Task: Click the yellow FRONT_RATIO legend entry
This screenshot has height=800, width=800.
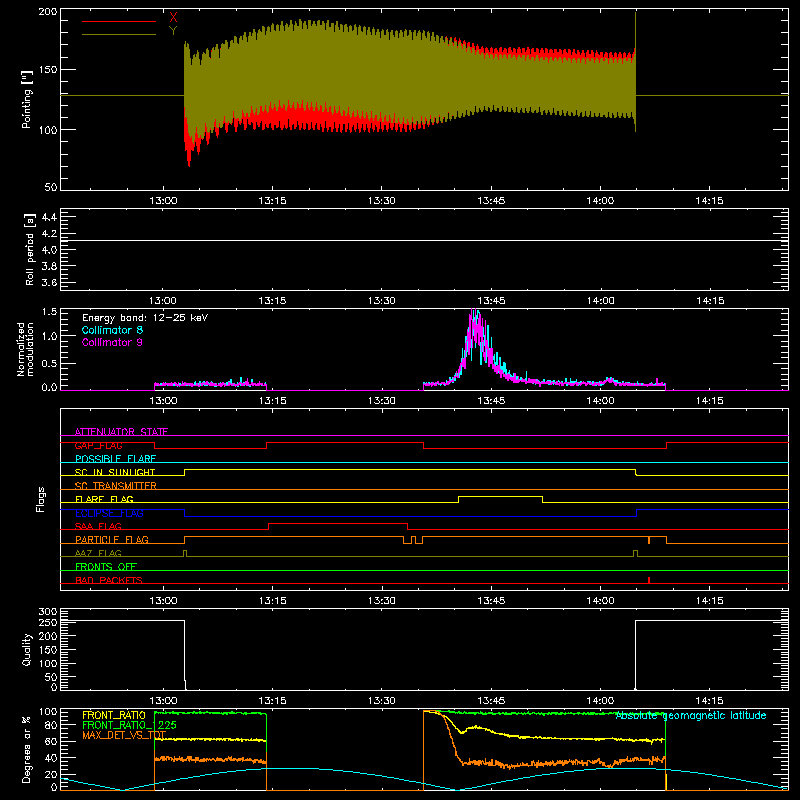Action: pyautogui.click(x=114, y=715)
